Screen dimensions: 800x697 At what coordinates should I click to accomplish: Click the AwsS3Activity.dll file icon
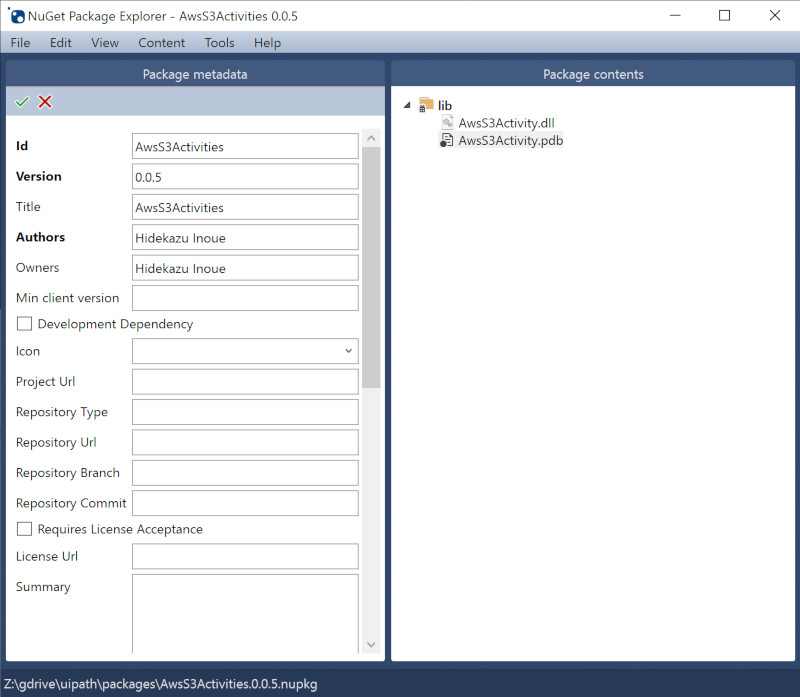pos(448,123)
